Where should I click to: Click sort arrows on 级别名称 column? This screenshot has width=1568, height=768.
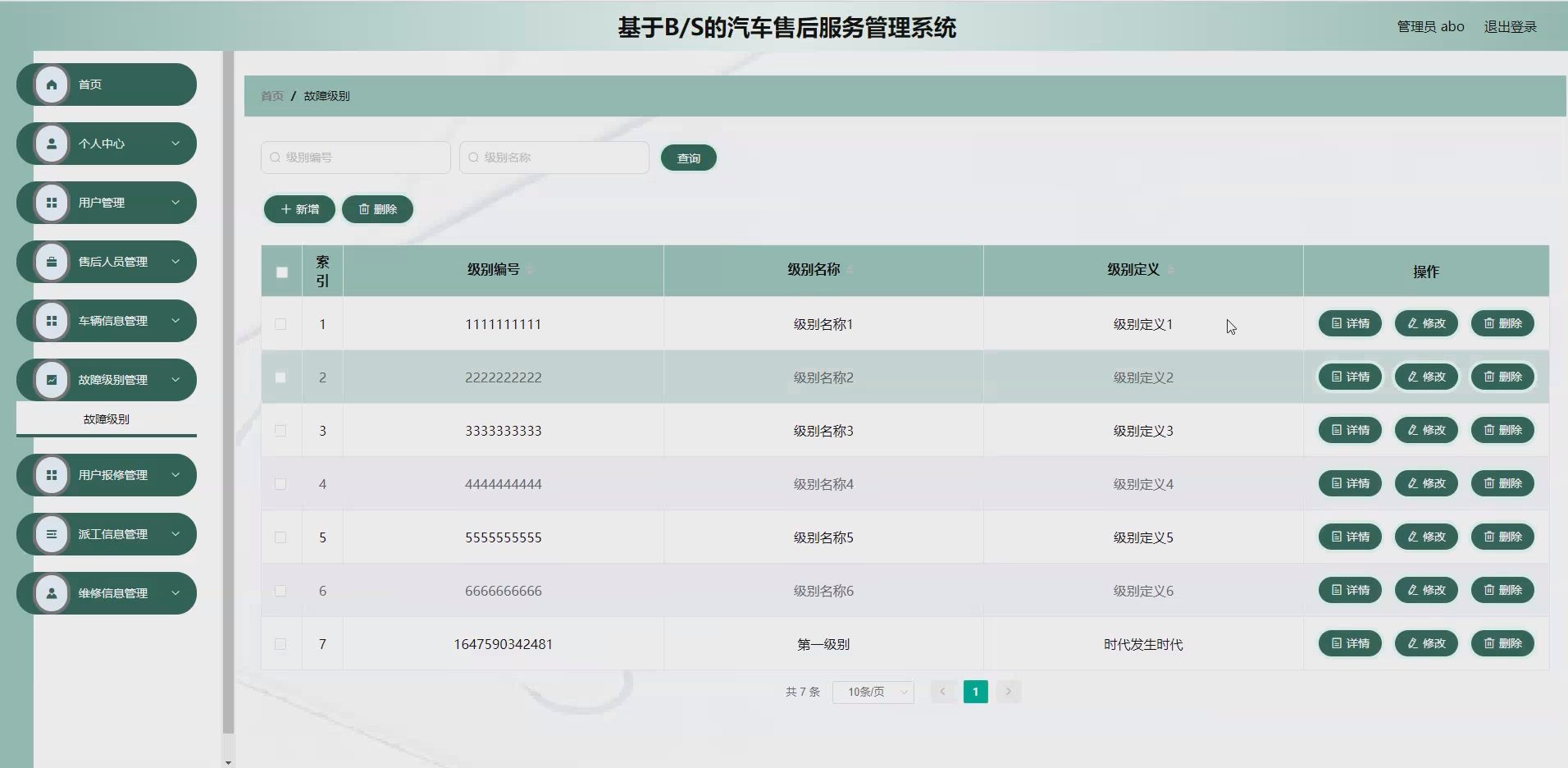850,270
